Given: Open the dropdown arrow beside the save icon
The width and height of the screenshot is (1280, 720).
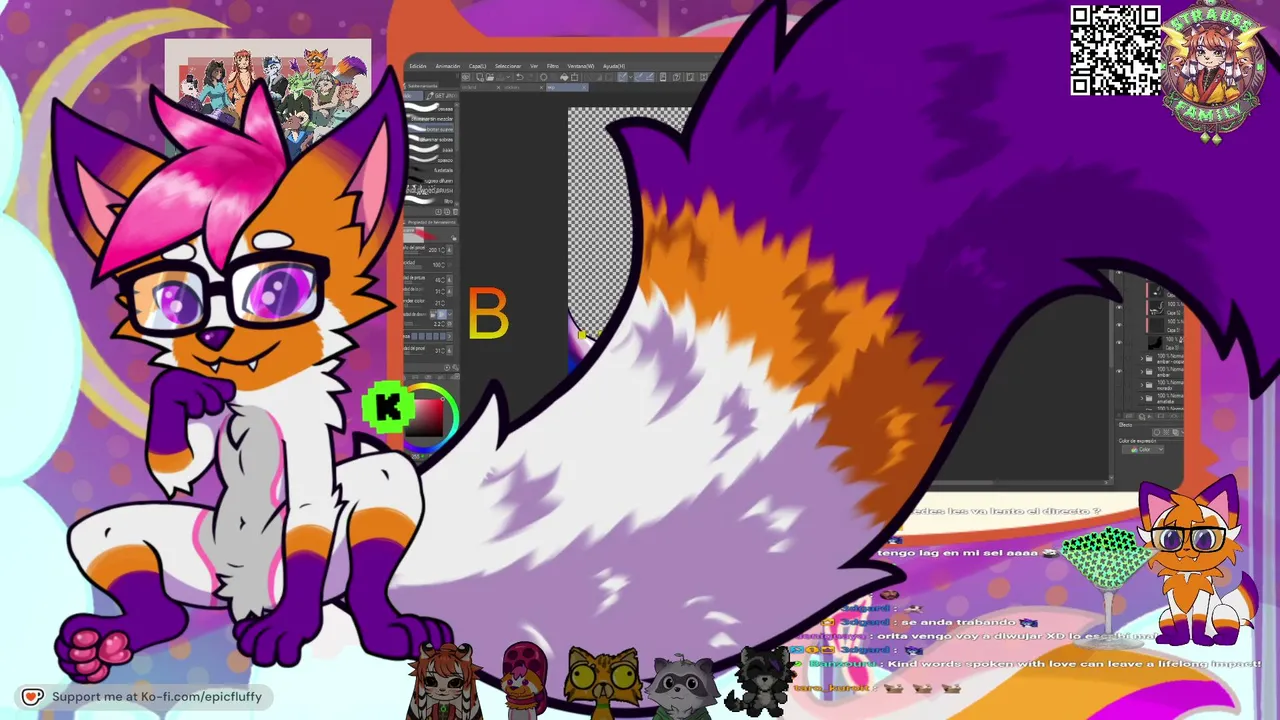Looking at the screenshot, I should (509, 77).
